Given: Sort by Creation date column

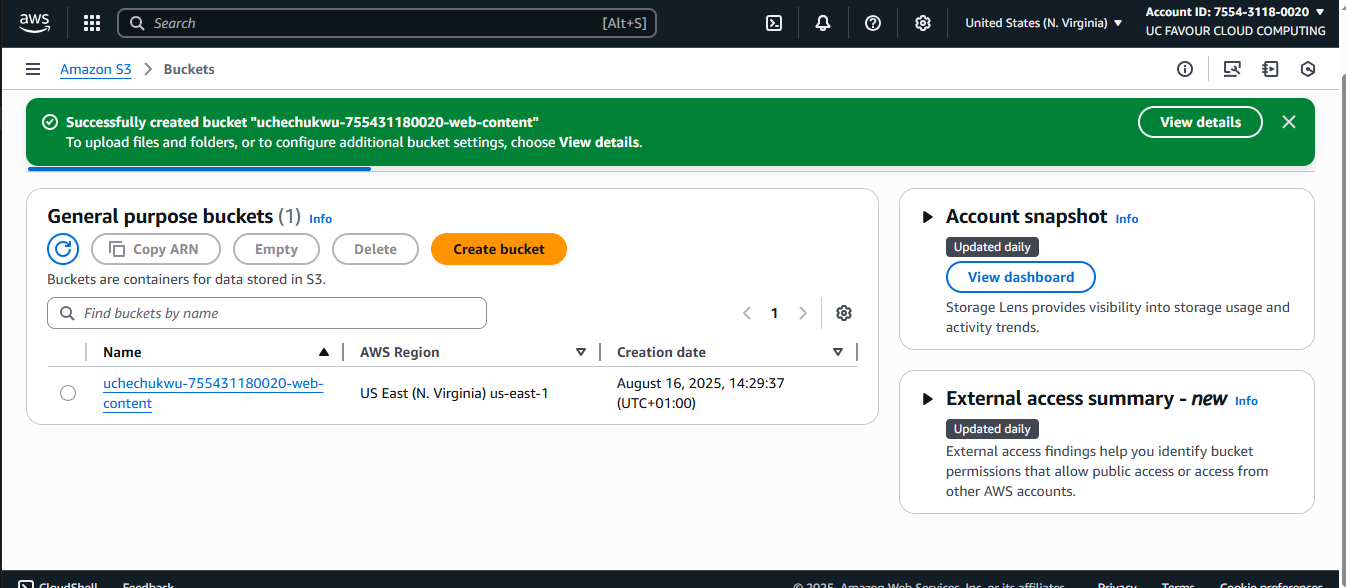Looking at the screenshot, I should point(838,352).
